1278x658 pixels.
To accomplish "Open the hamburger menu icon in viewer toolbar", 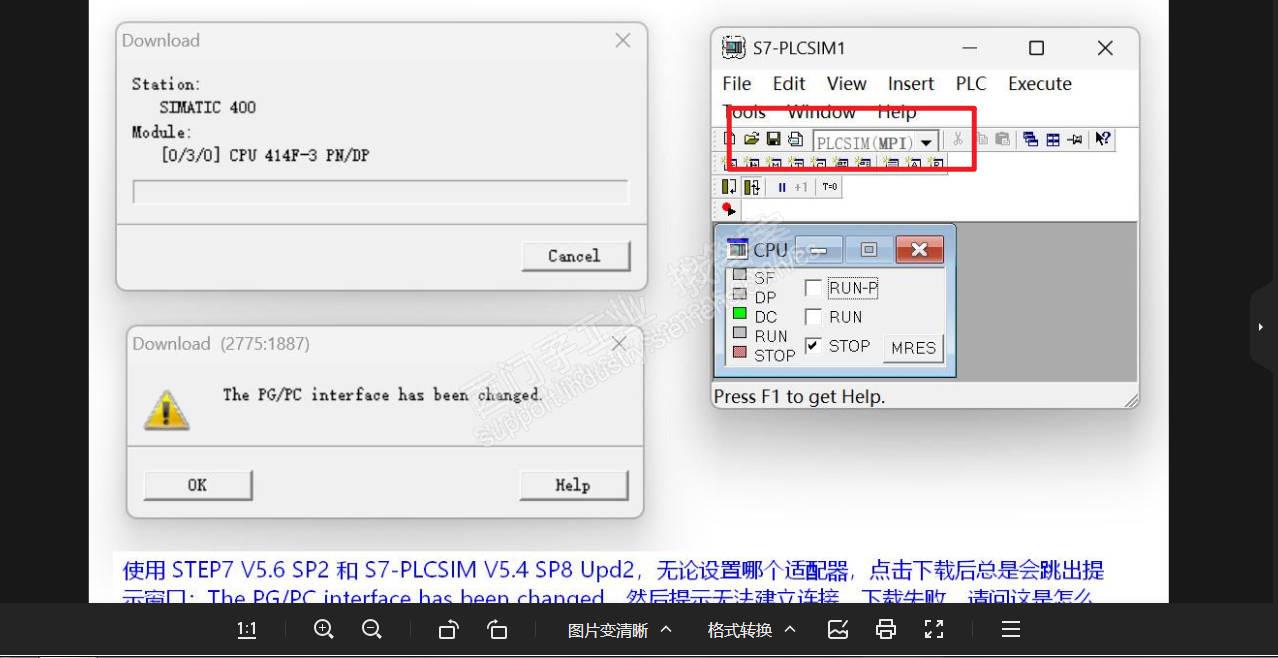I will tap(1011, 630).
